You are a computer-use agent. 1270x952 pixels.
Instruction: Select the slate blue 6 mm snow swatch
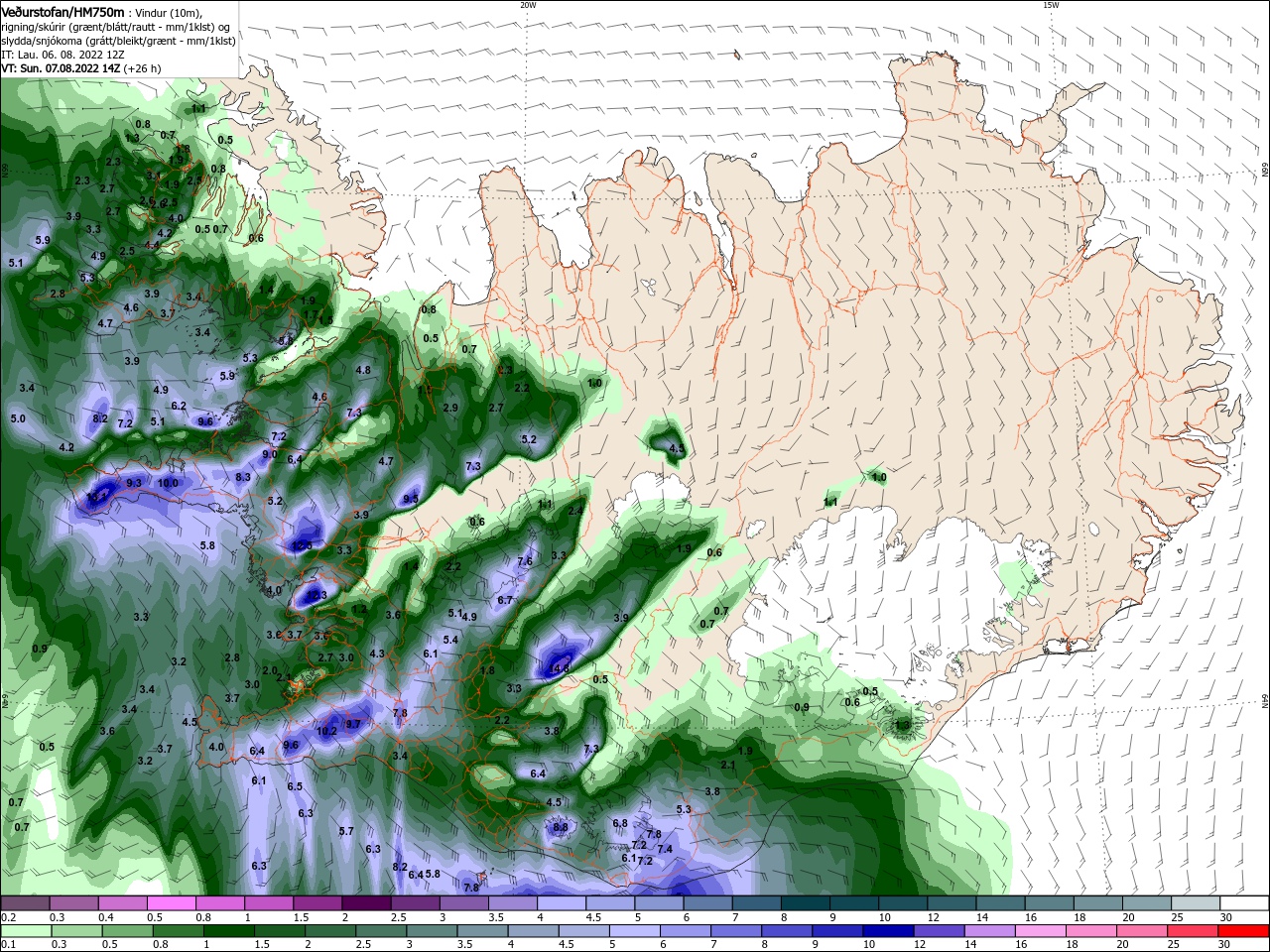coord(708,903)
